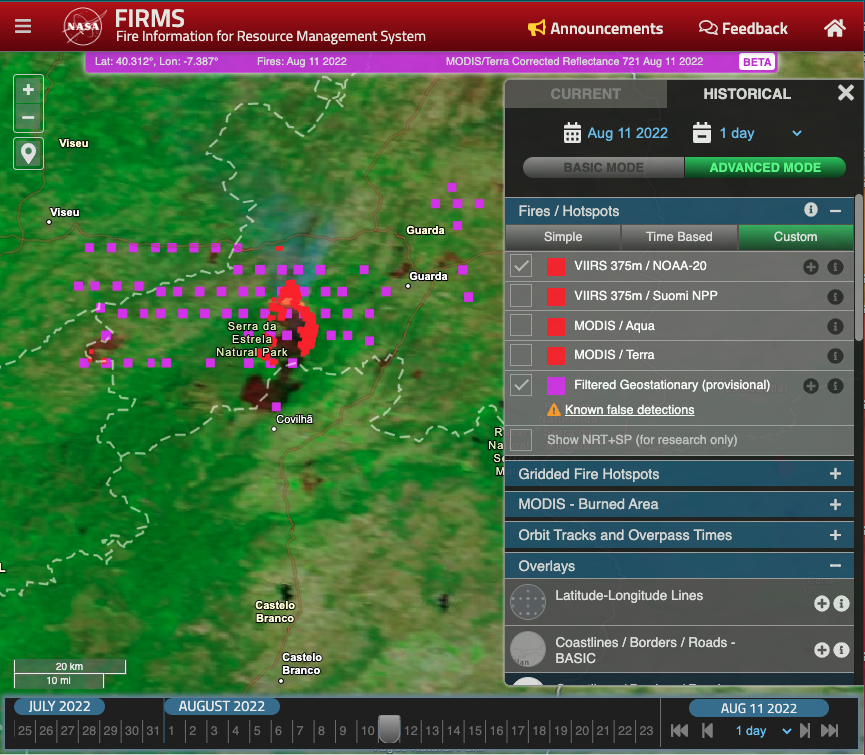
Task: Expand Orbit Tracks and Overpass Times
Action: click(835, 535)
